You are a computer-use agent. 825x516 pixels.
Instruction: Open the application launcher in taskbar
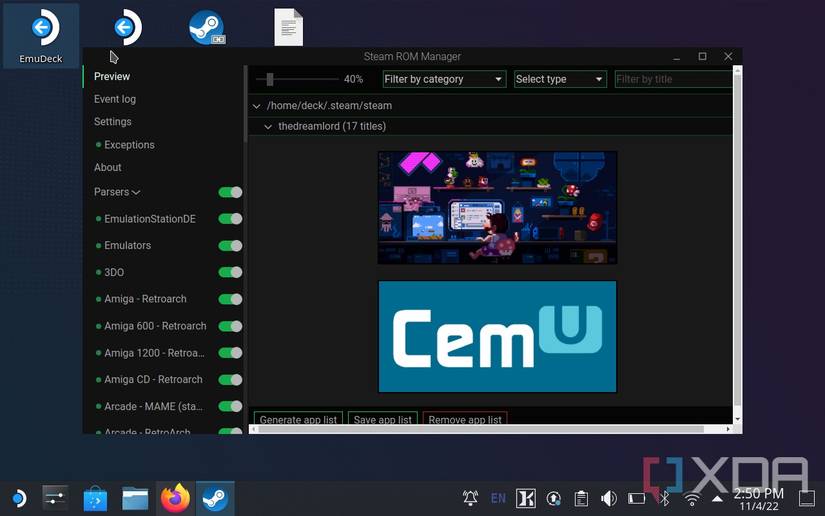pos(18,498)
